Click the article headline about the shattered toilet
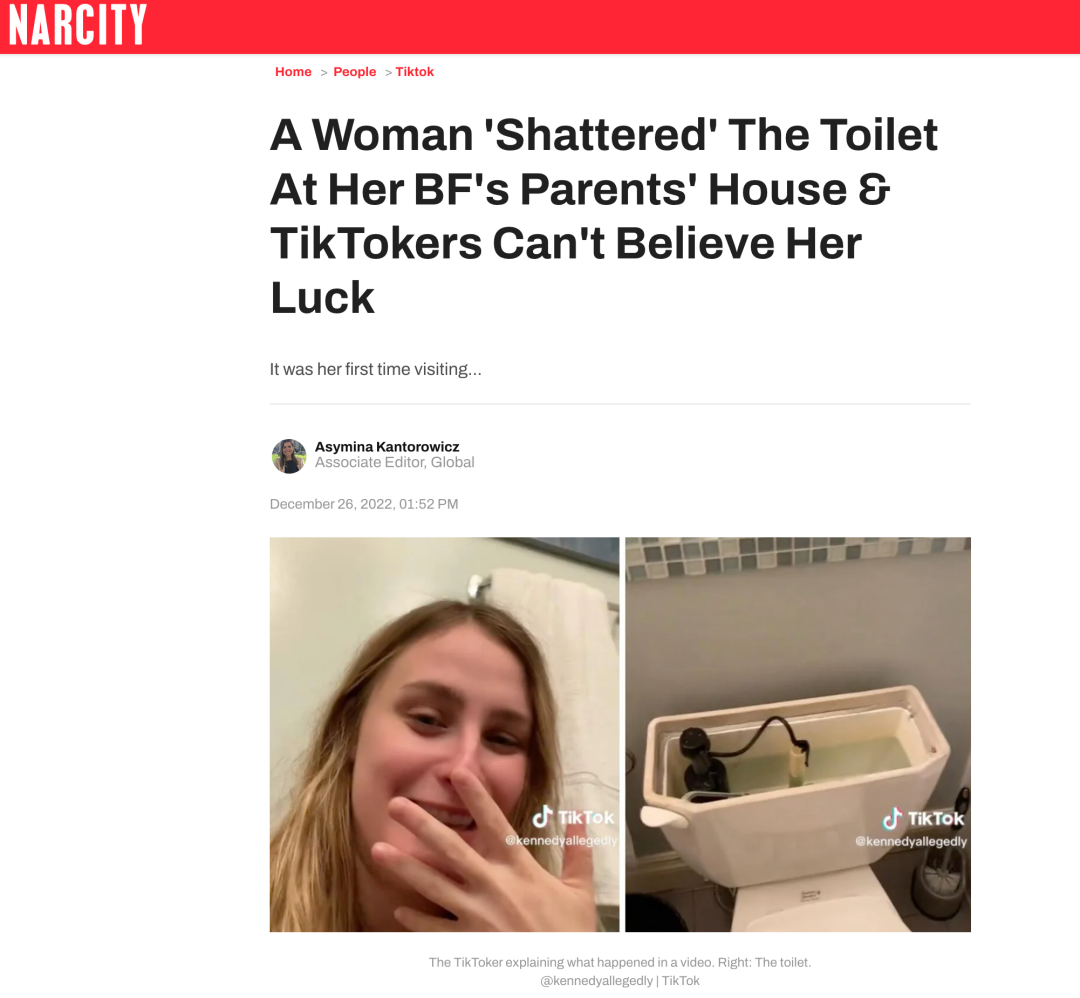Screen dimensions: 1080x998 pos(603,216)
